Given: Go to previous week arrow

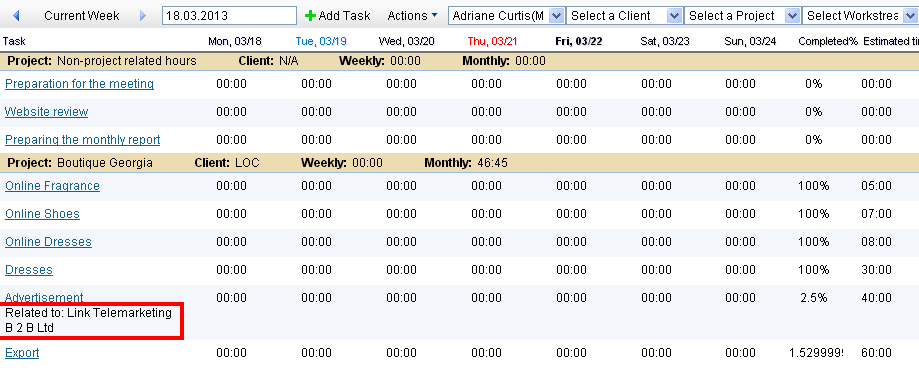Looking at the screenshot, I should click(x=16, y=16).
